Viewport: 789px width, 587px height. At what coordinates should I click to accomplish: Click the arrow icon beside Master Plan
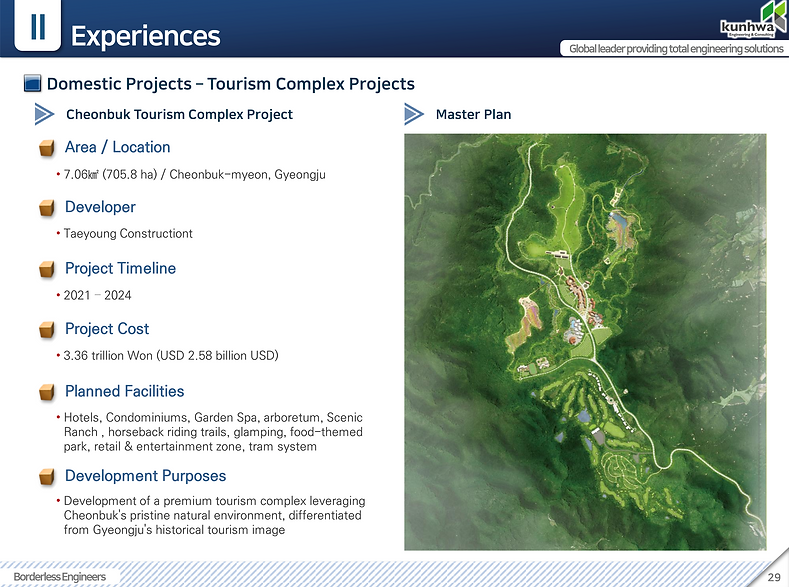point(414,114)
